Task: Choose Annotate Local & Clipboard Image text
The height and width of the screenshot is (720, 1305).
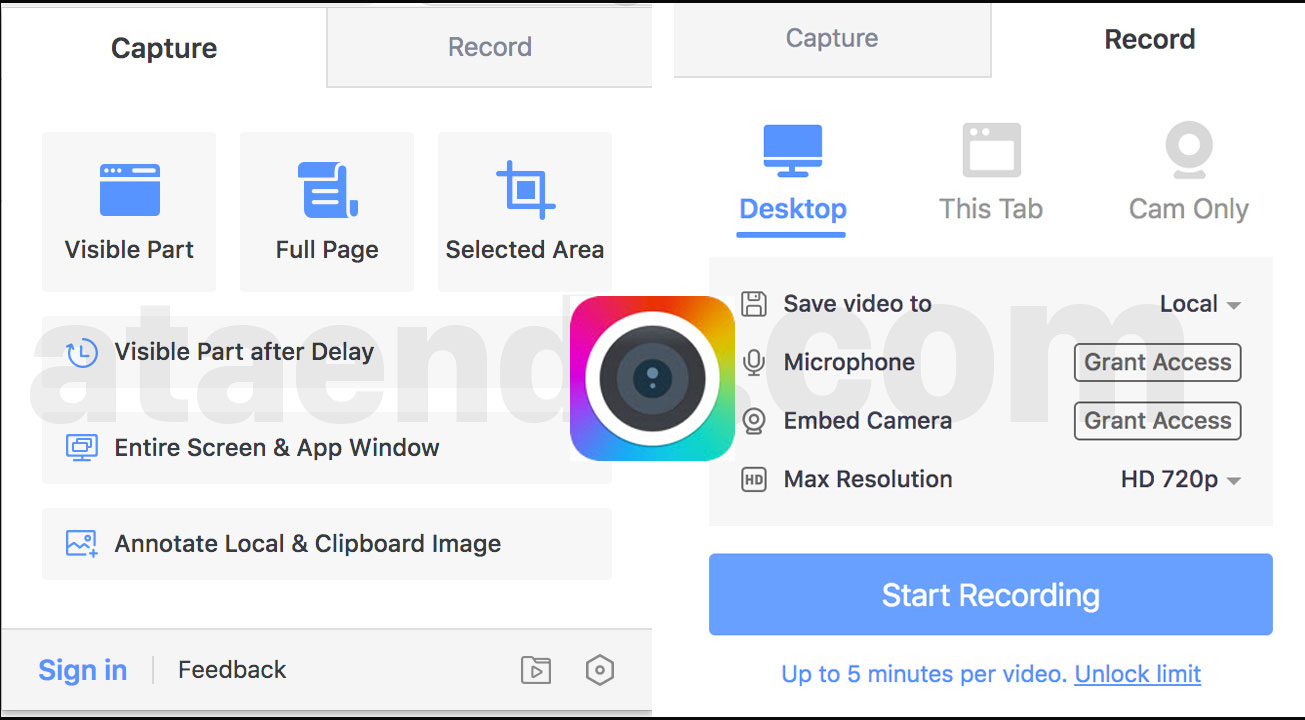Action: click(x=308, y=544)
